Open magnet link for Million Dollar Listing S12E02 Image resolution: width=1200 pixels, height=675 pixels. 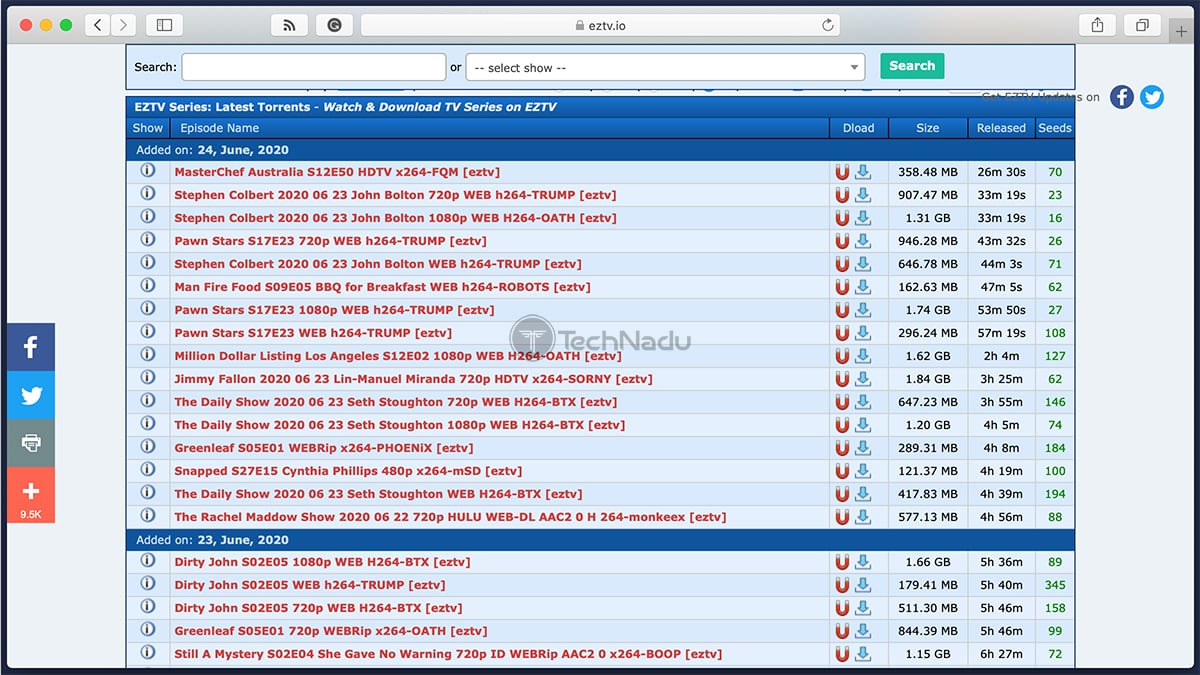point(842,356)
